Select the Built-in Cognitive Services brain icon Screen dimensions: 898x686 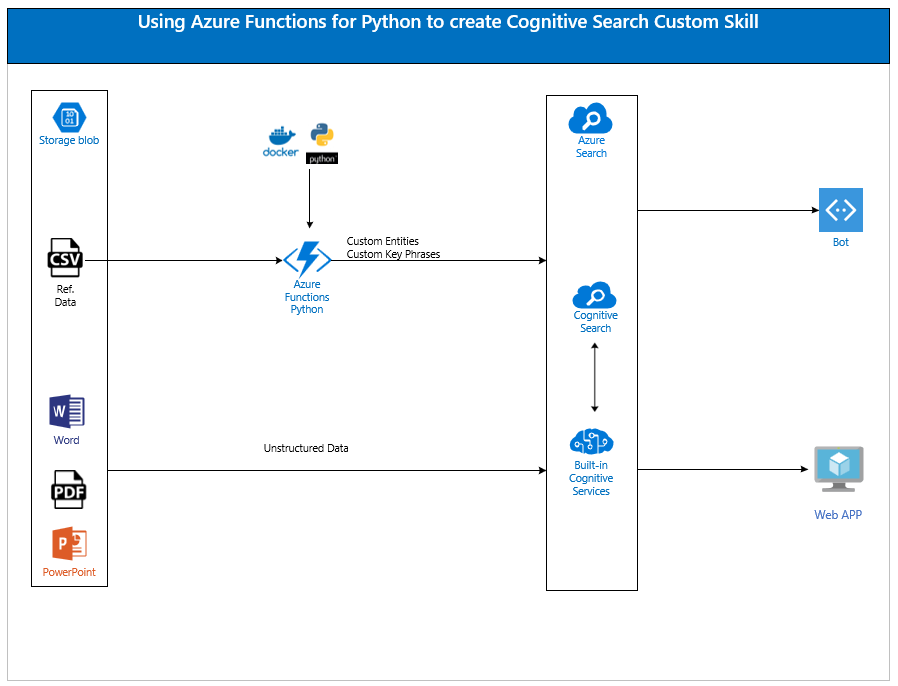point(592,442)
